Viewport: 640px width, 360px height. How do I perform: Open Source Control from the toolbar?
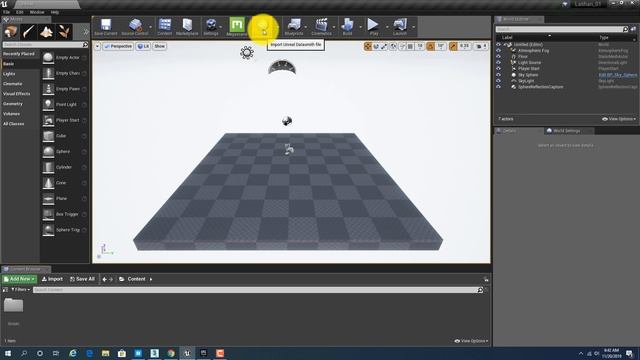tap(135, 27)
